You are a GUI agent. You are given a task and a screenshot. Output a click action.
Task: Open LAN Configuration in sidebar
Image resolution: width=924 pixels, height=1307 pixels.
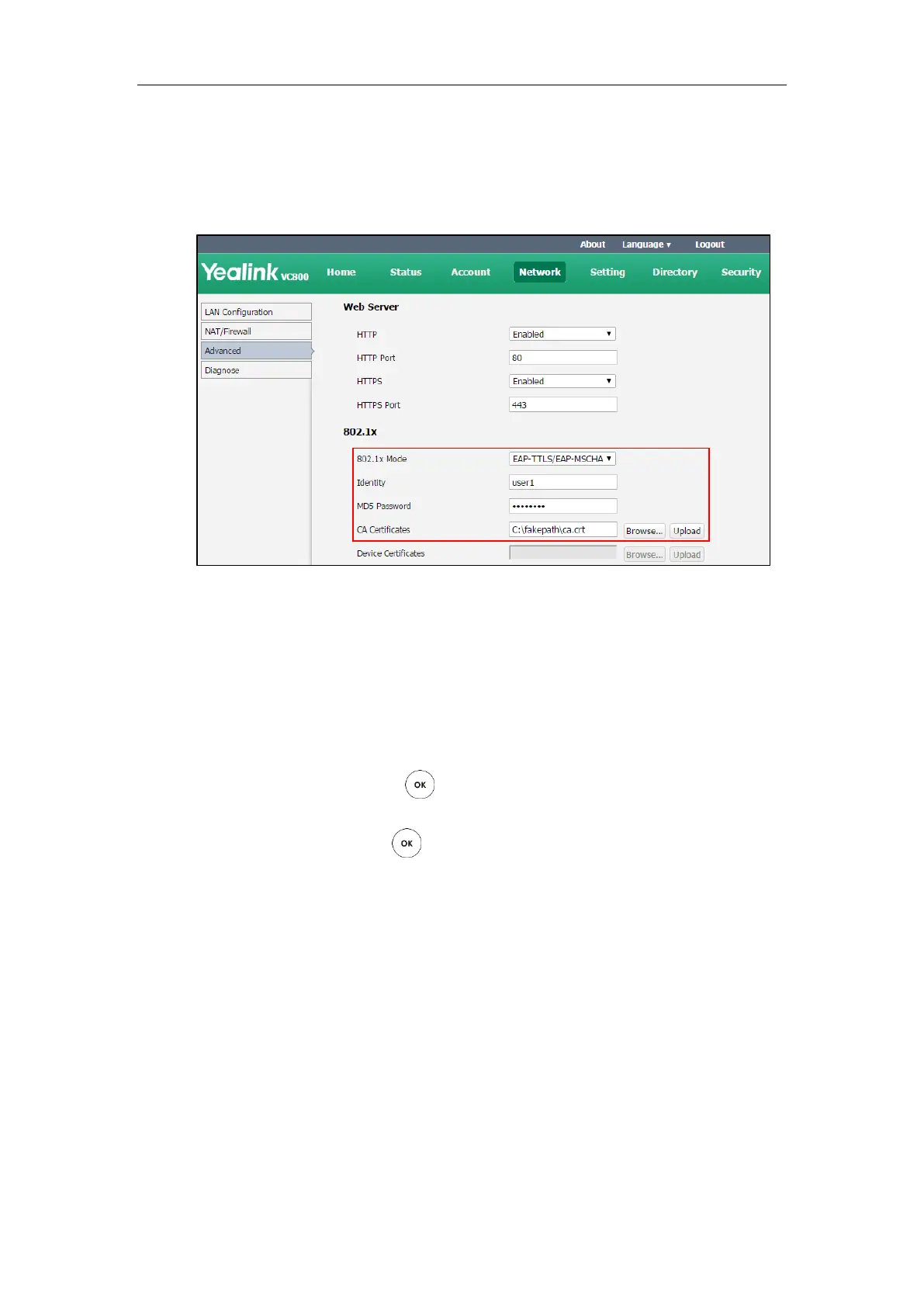pyautogui.click(x=256, y=312)
